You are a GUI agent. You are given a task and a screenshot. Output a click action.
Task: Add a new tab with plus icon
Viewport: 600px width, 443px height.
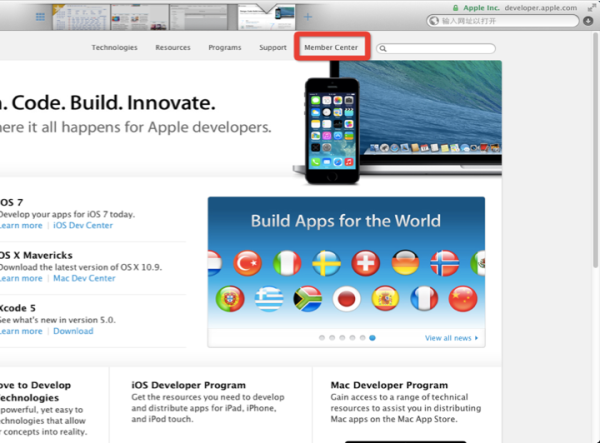tap(308, 17)
